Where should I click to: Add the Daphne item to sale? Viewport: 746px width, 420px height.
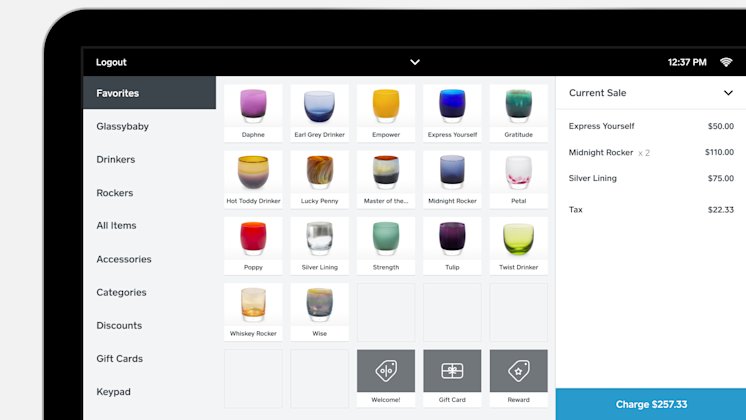coord(253,113)
